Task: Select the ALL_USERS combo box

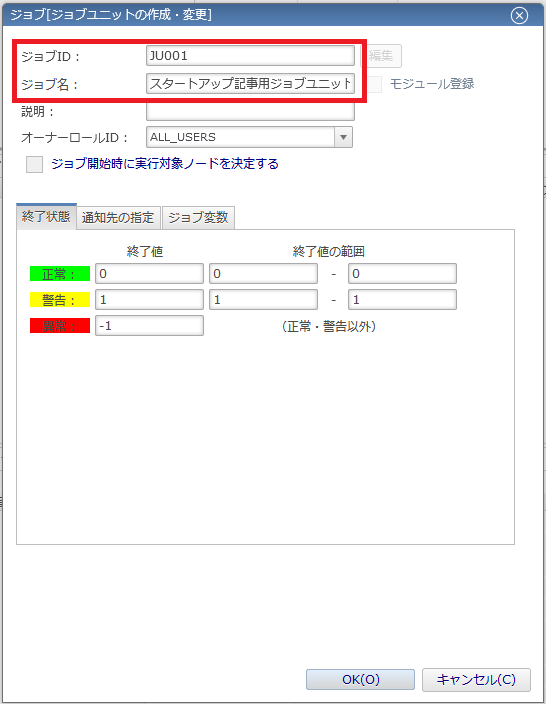Action: [249, 137]
